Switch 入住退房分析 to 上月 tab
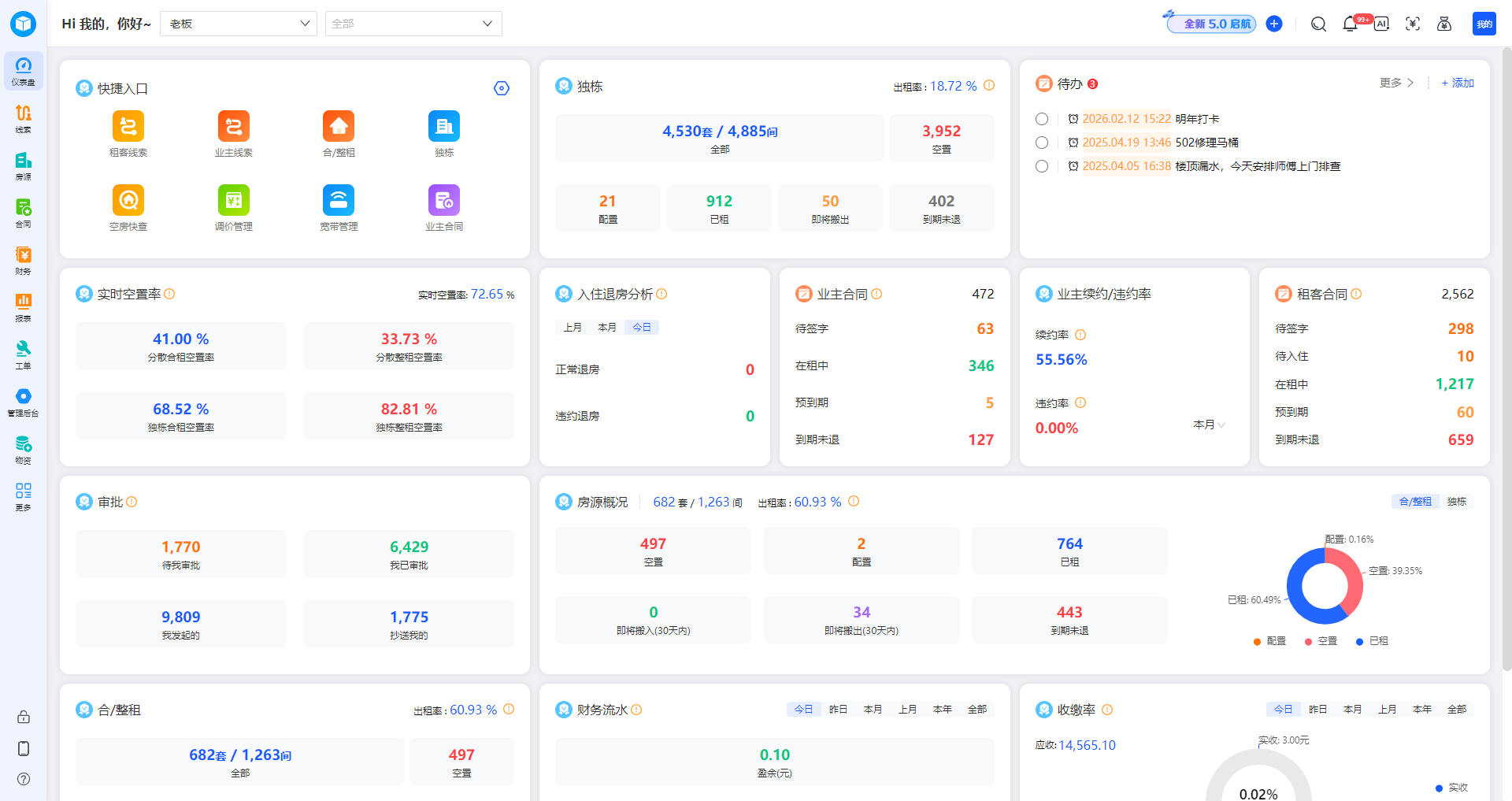This screenshot has width=1512, height=801. pyautogui.click(x=573, y=328)
